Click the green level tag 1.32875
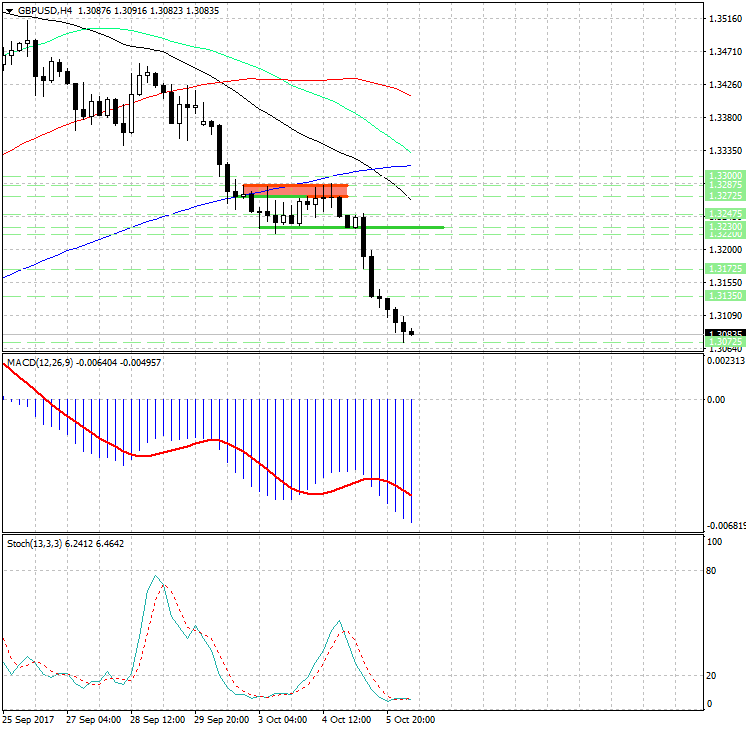Viewport: 746px width, 731px height. 725,185
